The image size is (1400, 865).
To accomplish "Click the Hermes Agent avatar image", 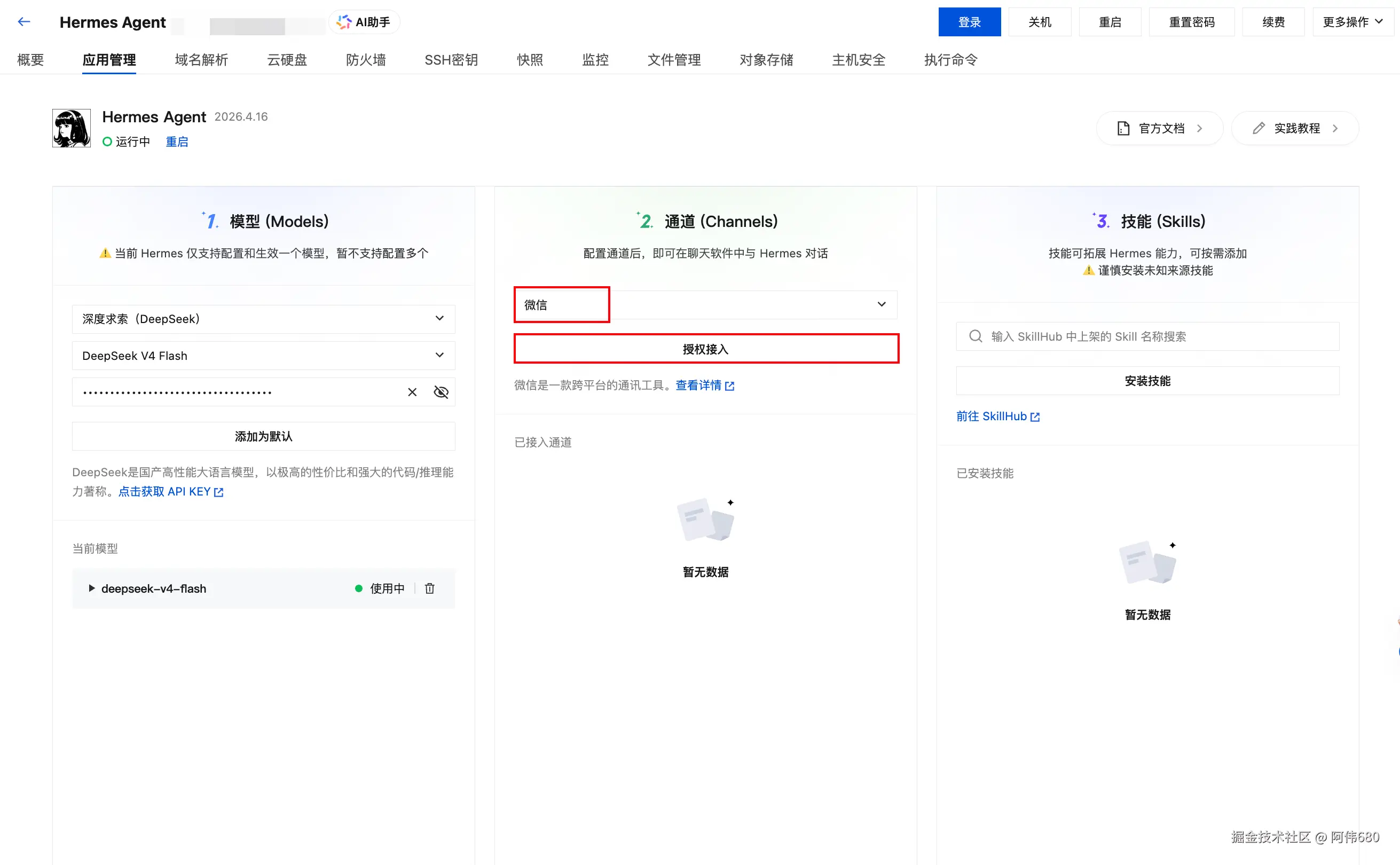I will 72,128.
